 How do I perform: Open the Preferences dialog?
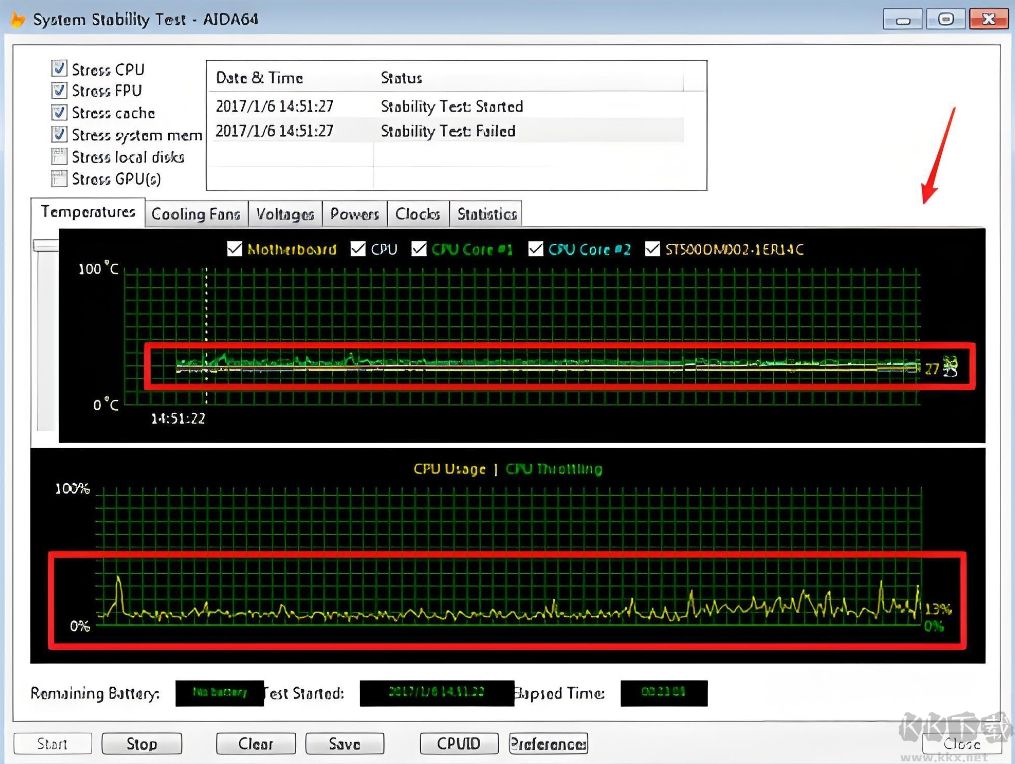pos(548,744)
